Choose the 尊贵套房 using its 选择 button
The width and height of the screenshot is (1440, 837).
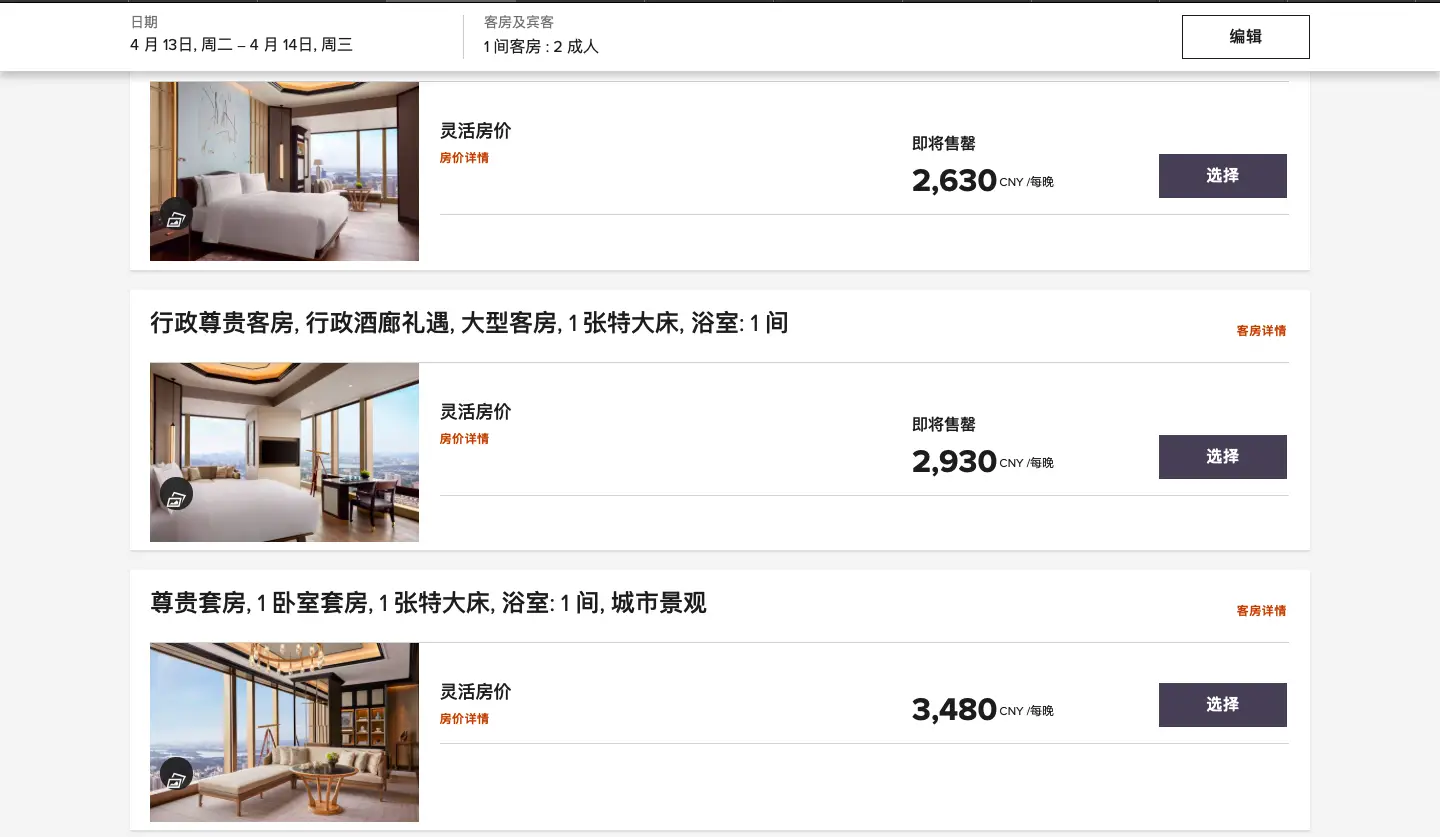coord(1222,705)
